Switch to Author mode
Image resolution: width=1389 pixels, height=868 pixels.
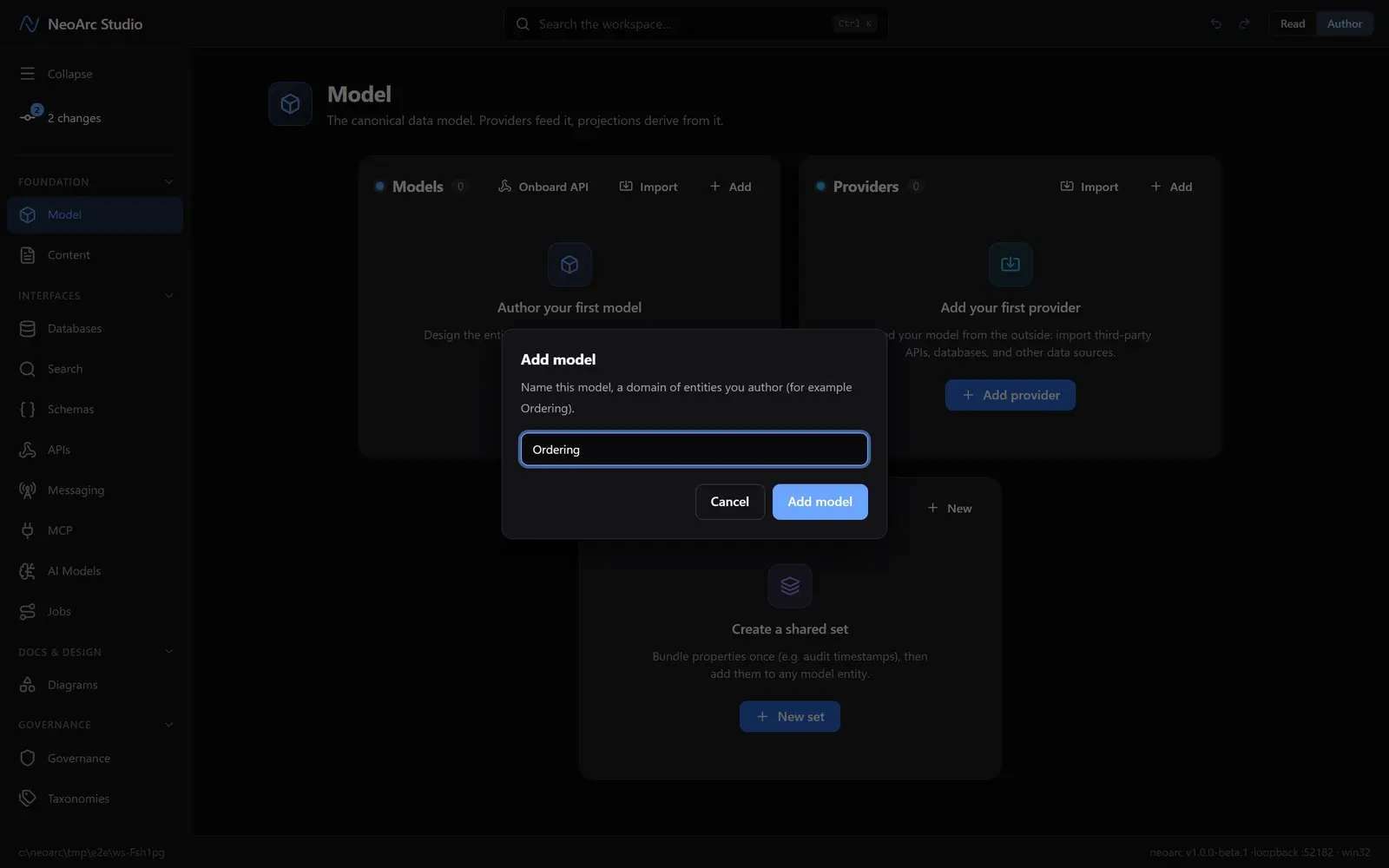point(1345,24)
